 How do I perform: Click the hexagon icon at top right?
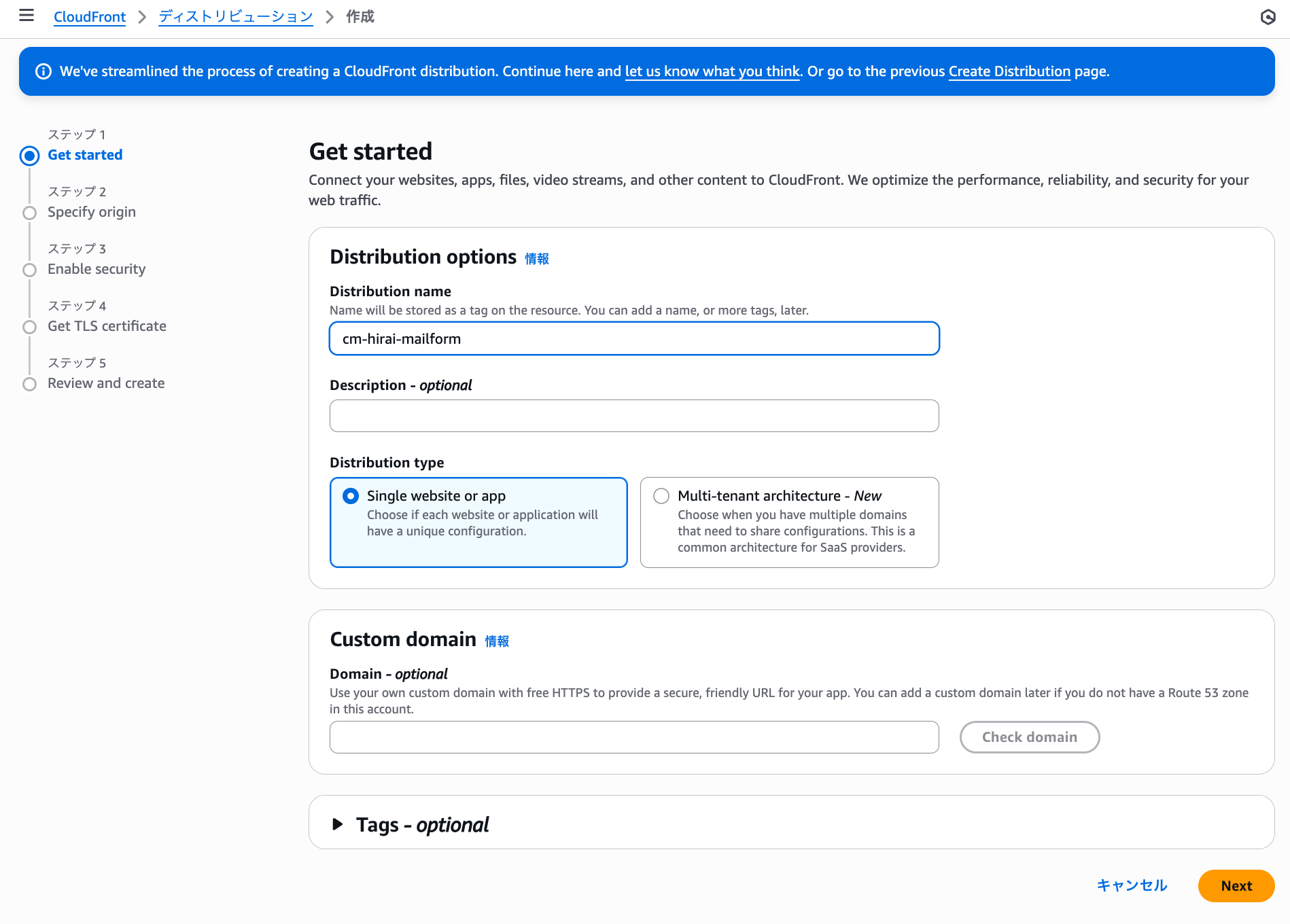coord(1268,17)
